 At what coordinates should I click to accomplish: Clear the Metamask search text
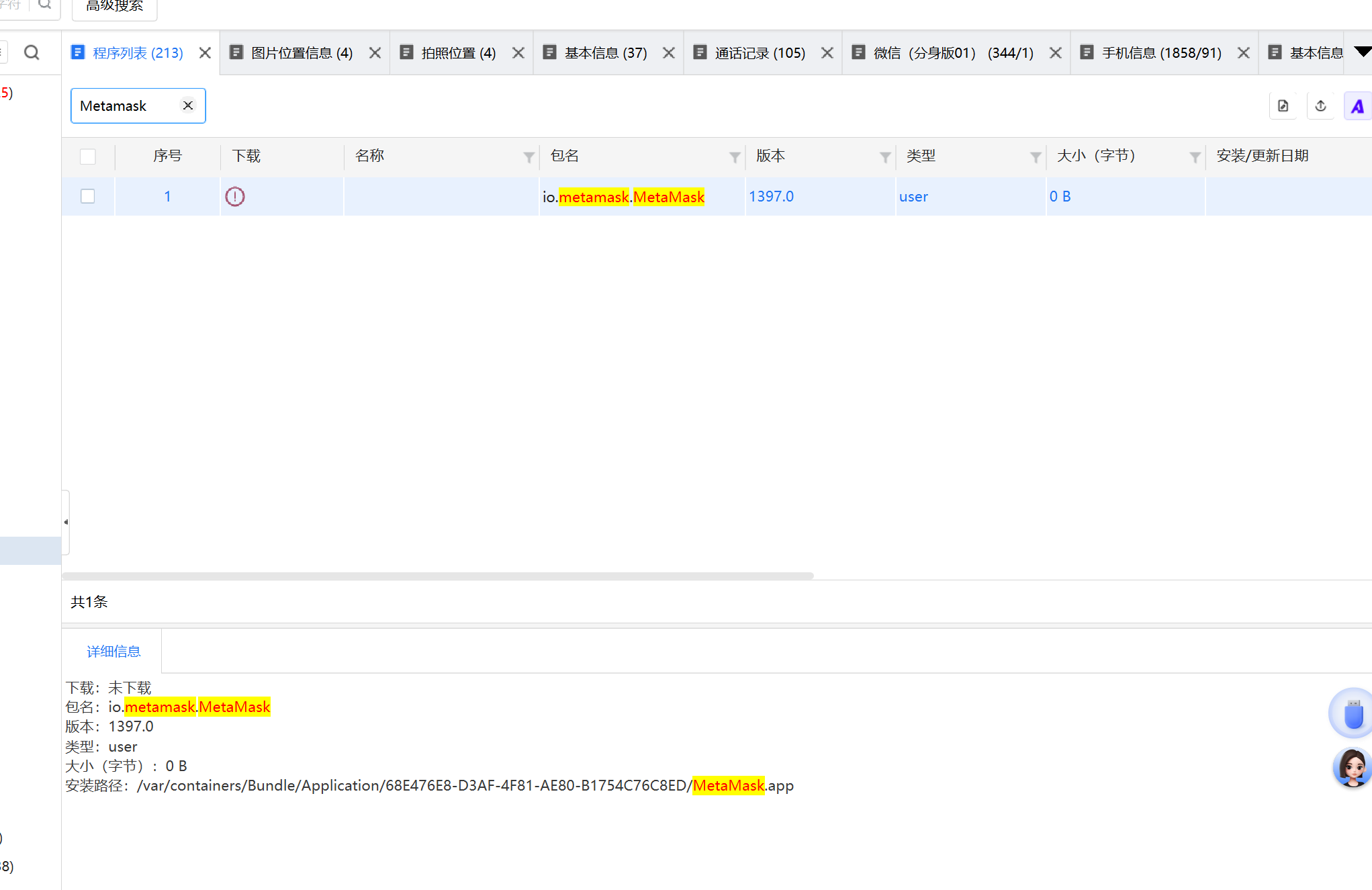coord(188,105)
